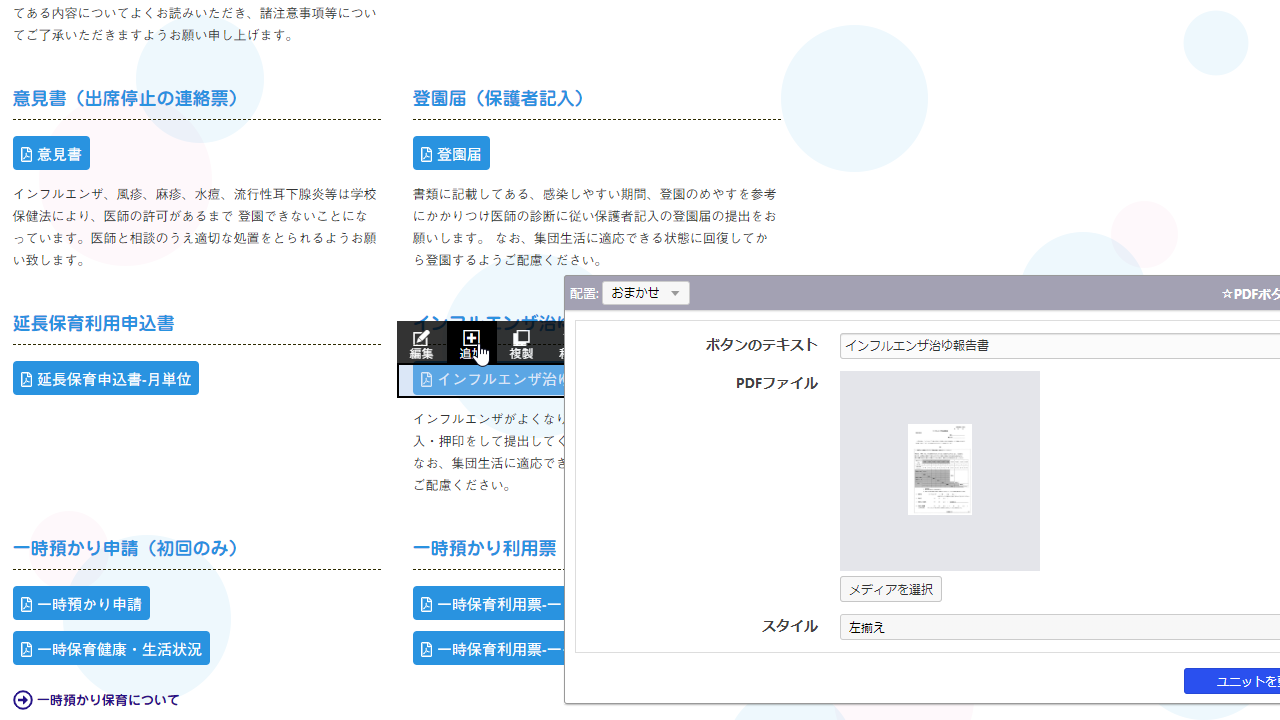Click the 複製 (duplicate) unit icon

point(521,344)
